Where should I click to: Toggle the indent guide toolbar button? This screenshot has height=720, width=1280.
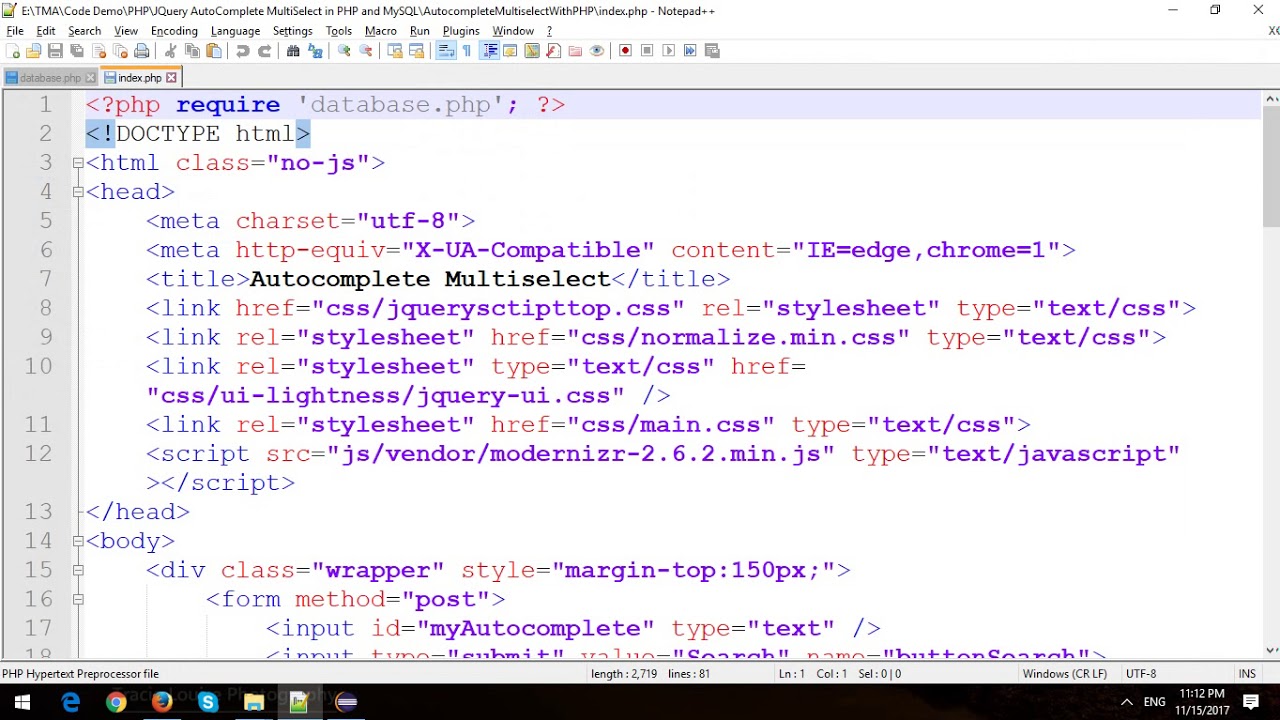tap(490, 50)
